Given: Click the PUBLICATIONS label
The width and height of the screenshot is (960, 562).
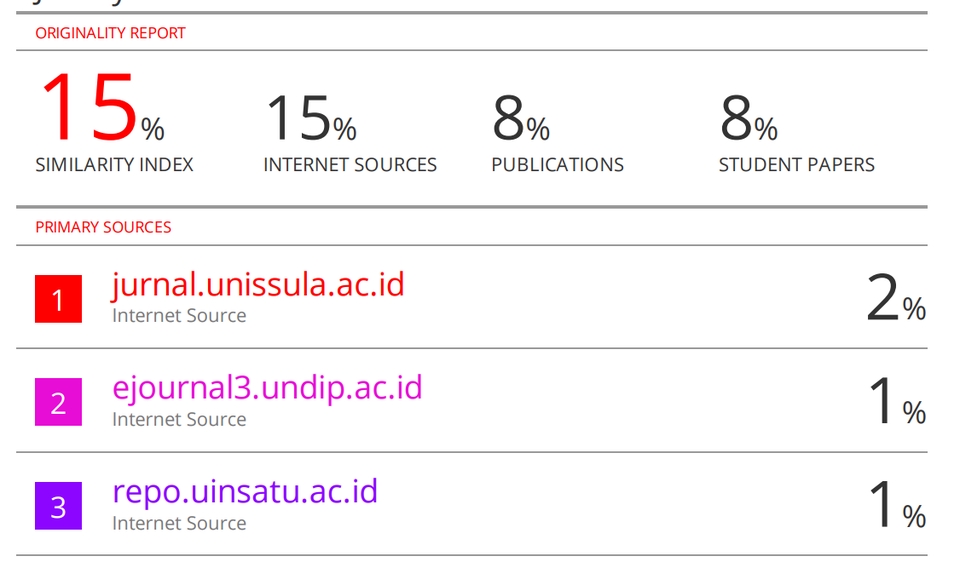Looking at the screenshot, I should click(558, 165).
